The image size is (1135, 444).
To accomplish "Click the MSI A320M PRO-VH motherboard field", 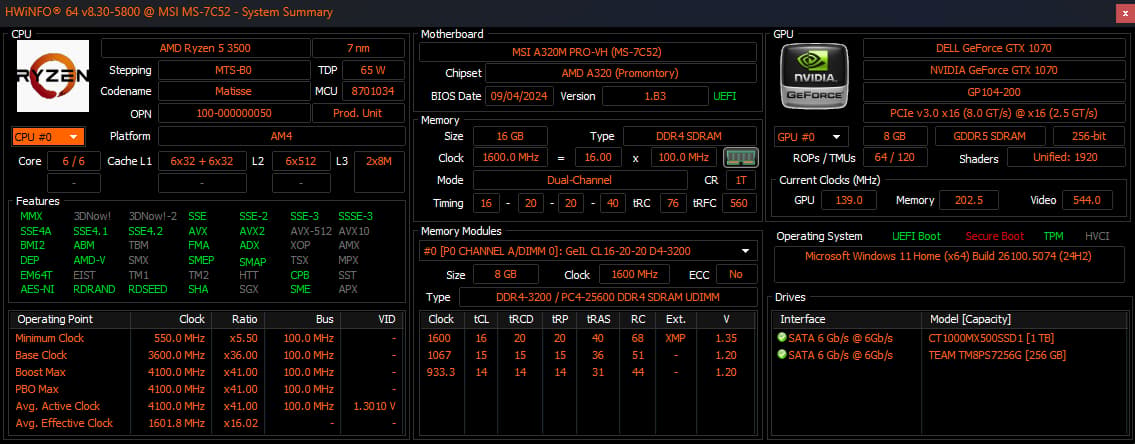I will pos(588,52).
